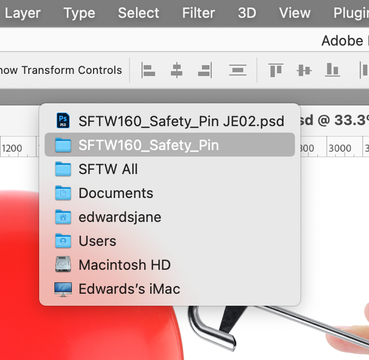This screenshot has width=369, height=360.
Task: Open the Type menu
Action: click(x=79, y=13)
